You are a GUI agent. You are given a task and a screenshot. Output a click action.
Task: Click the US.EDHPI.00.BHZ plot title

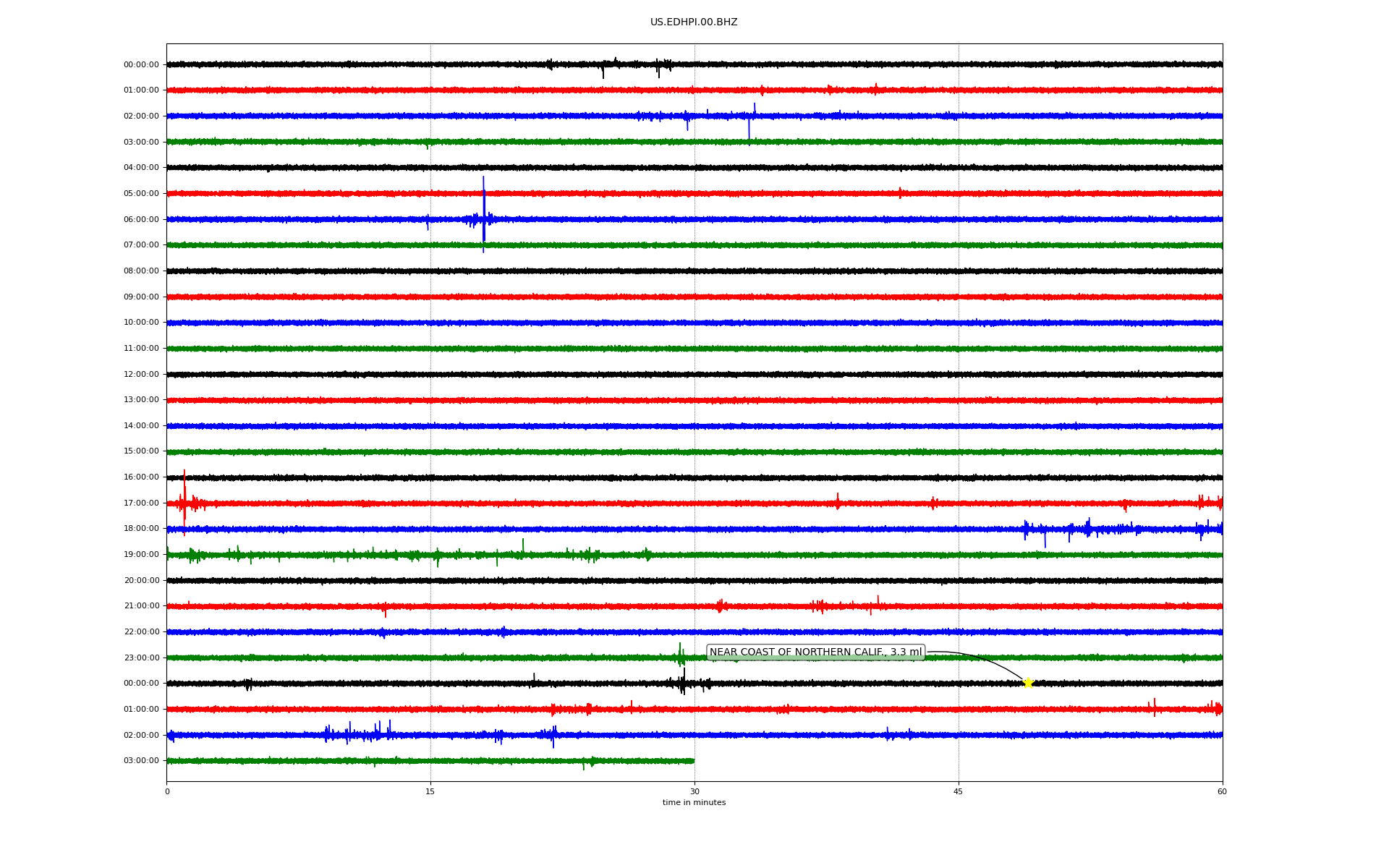point(694,22)
